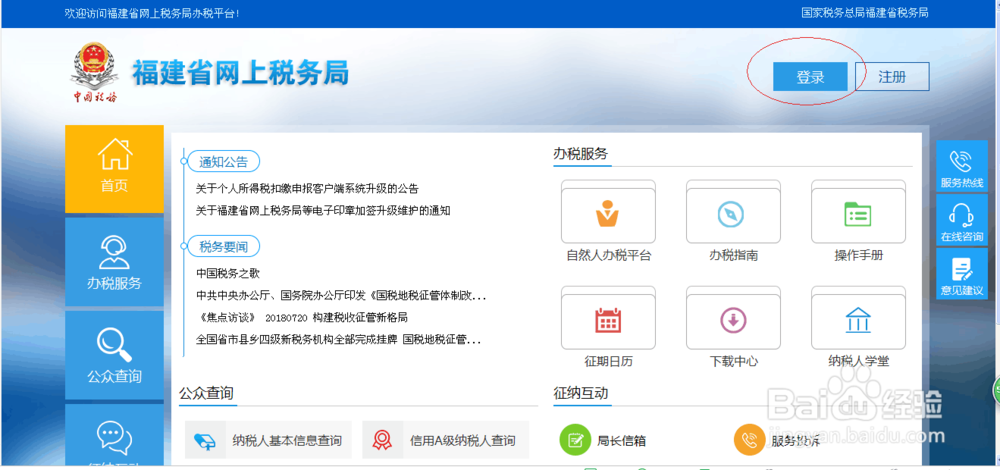
Task: Open the 首页 home tab
Action: click(114, 169)
